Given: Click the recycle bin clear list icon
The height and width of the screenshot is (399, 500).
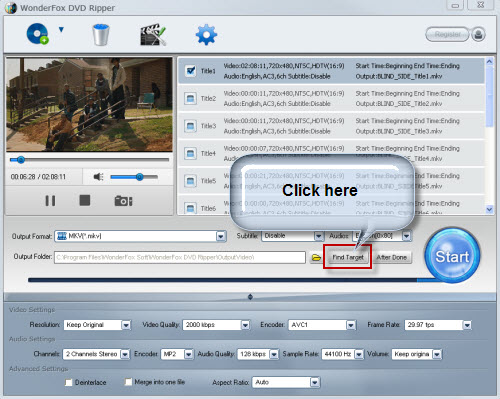Looking at the screenshot, I should pos(101,34).
